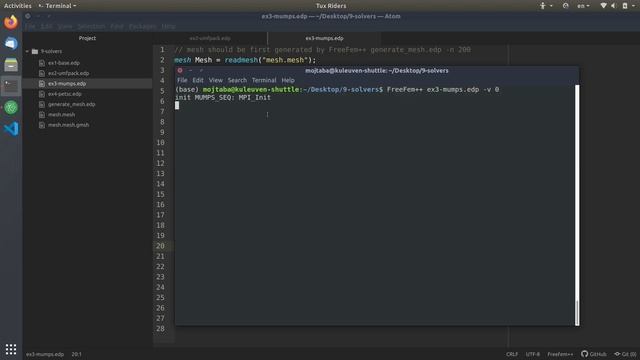The width and height of the screenshot is (640, 360).
Task: Collapse the 9-solvers project folder
Action: [x=27, y=51]
